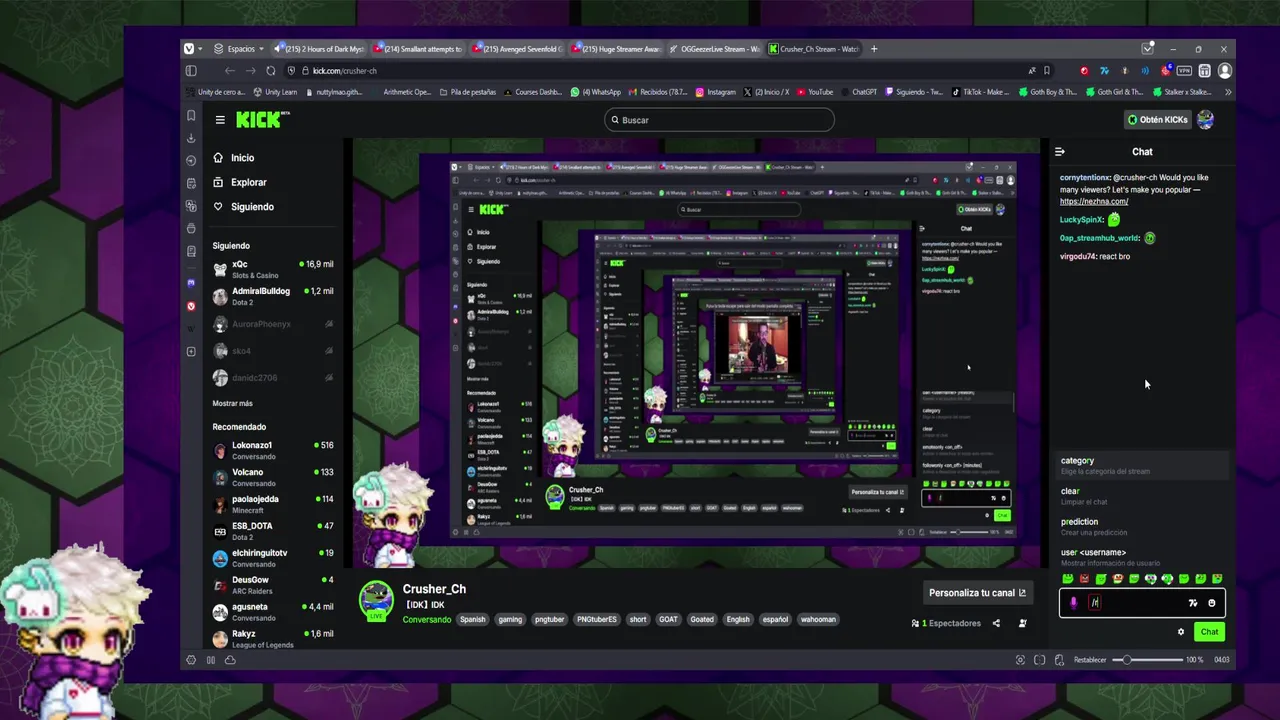Open the Espacios workspace dropdown
Screen dimensions: 1280x720
[239, 49]
